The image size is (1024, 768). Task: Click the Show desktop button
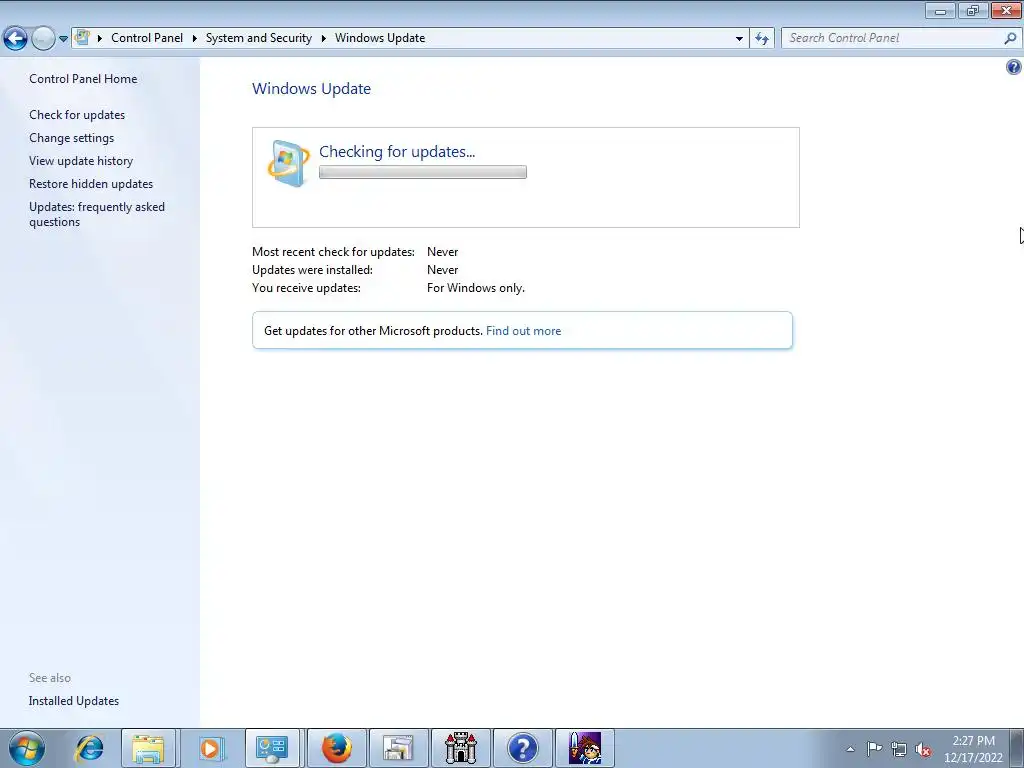(1017, 748)
